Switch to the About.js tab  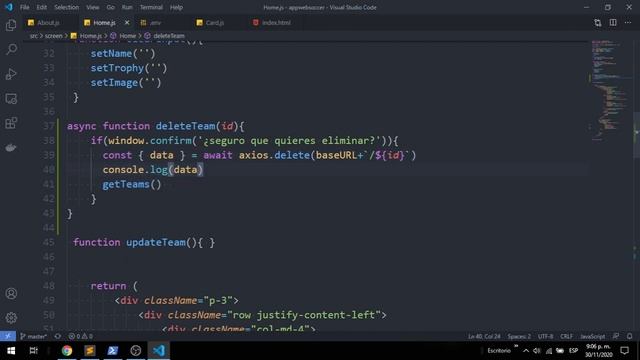pos(49,23)
